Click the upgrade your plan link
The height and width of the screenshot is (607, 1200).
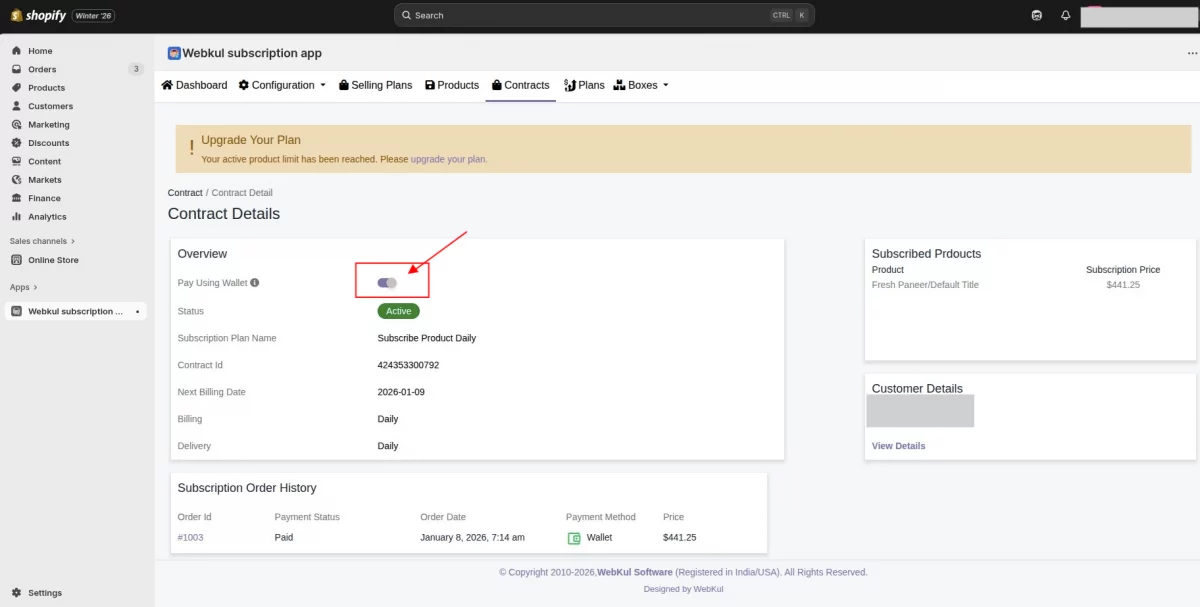coord(448,159)
